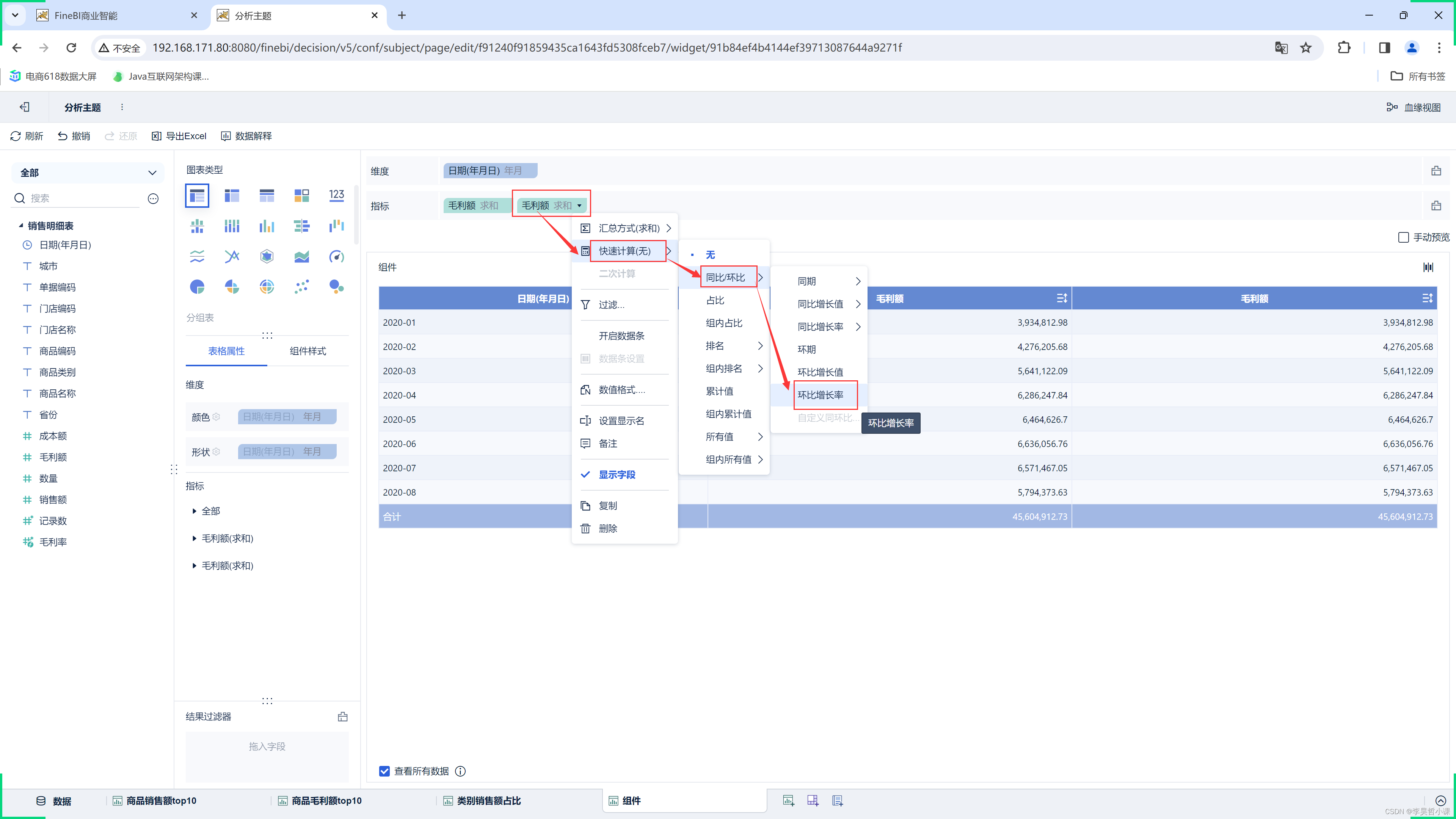The image size is (1456, 819).
Task: Click the clear icon in 结果过滤器
Action: tap(342, 717)
